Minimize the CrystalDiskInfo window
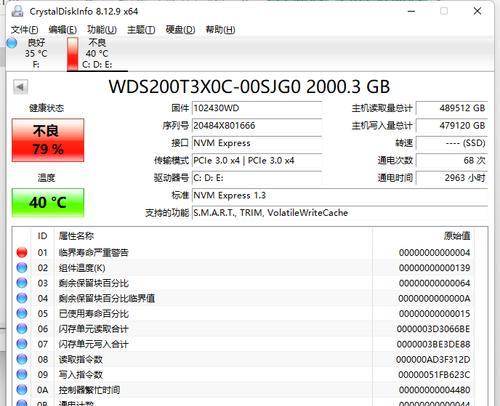The height and width of the screenshot is (406, 500). point(412,11)
